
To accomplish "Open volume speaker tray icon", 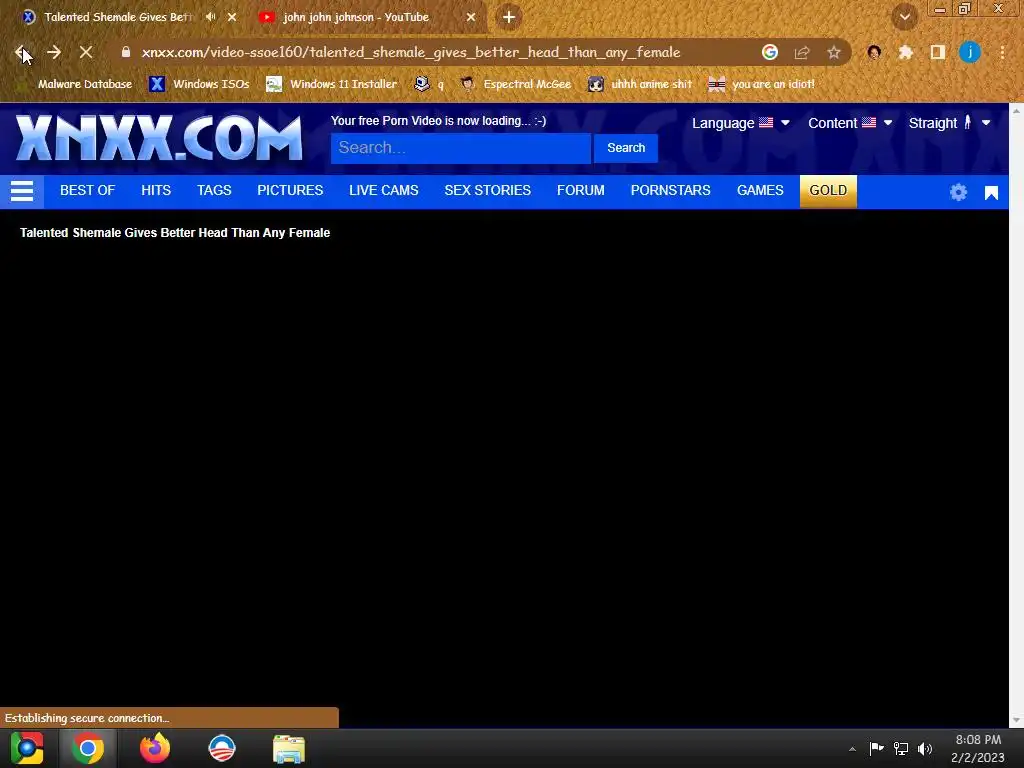I will tap(925, 748).
